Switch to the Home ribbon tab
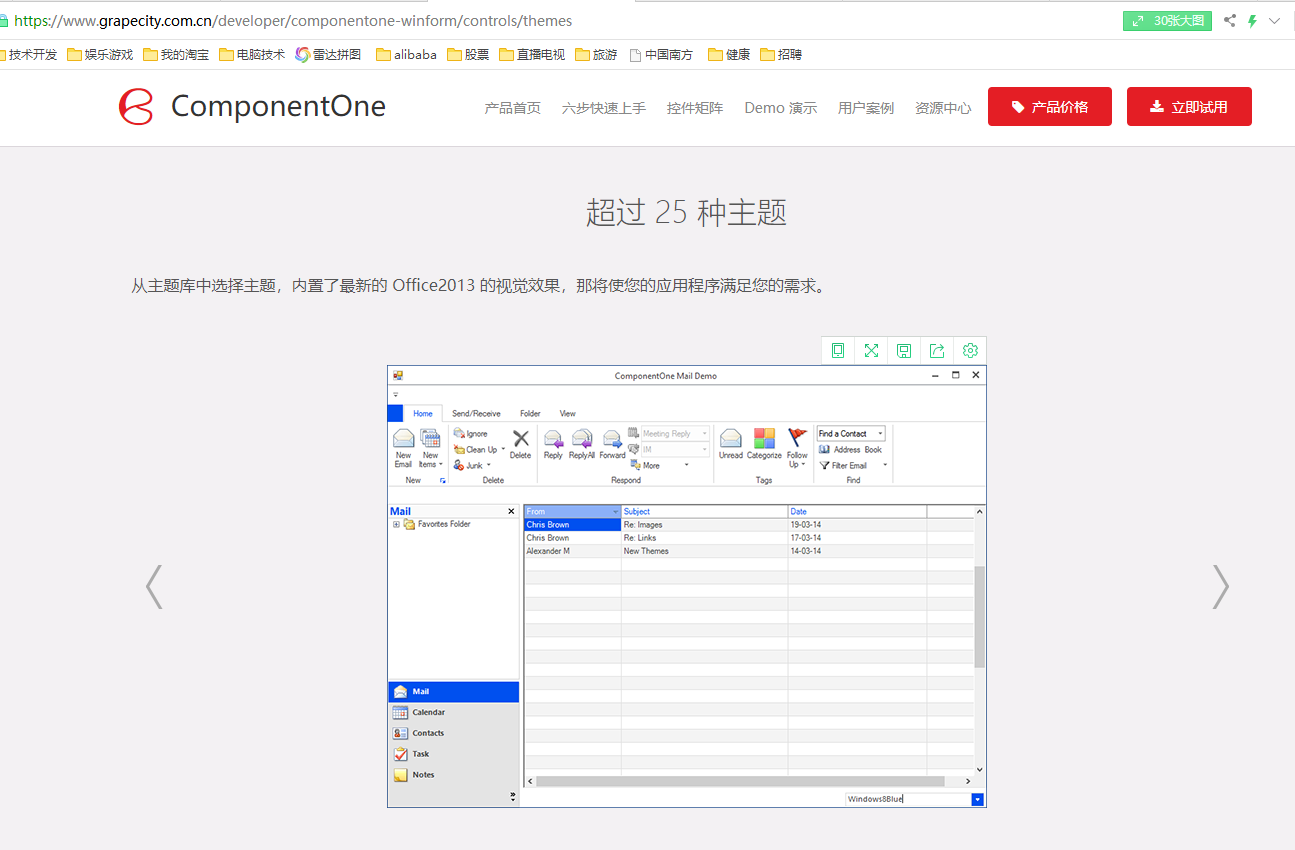1295x850 pixels. tap(423, 413)
